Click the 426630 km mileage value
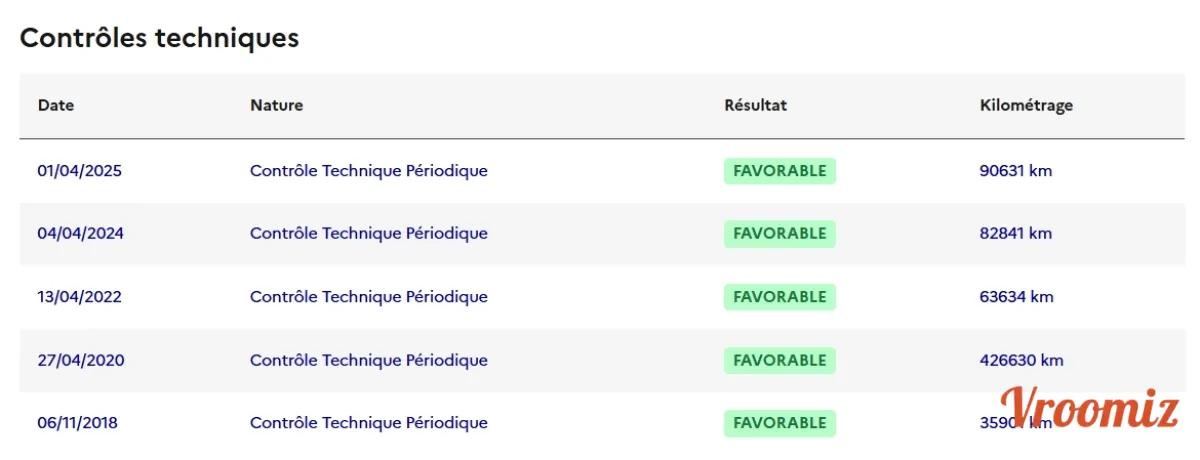1200x460 pixels. pyautogui.click(x=1021, y=360)
